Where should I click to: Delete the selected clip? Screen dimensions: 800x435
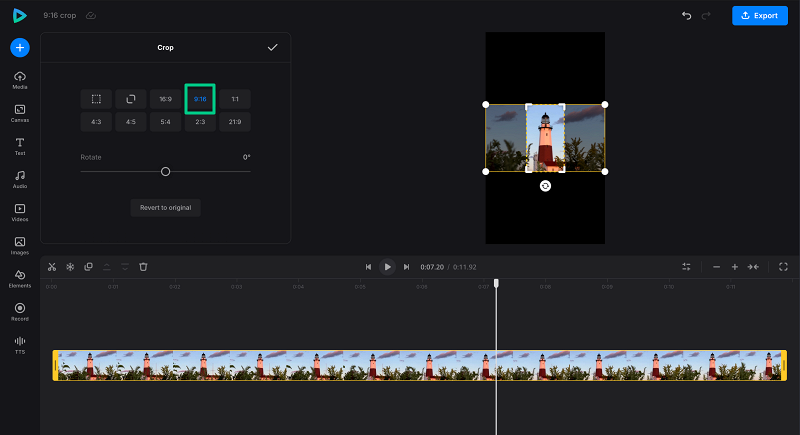pos(143,267)
